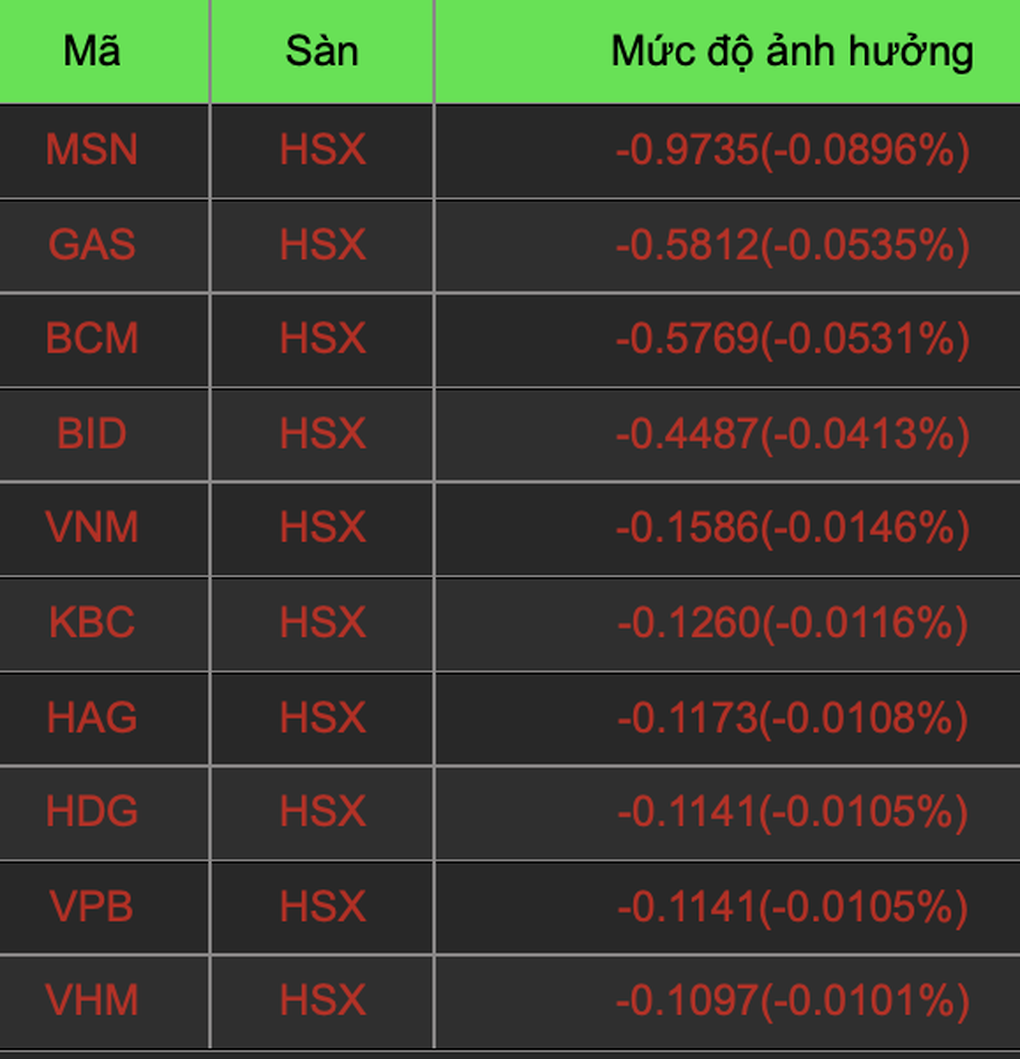Select the BID ticker symbol
This screenshot has width=1020, height=1059.
92,434
